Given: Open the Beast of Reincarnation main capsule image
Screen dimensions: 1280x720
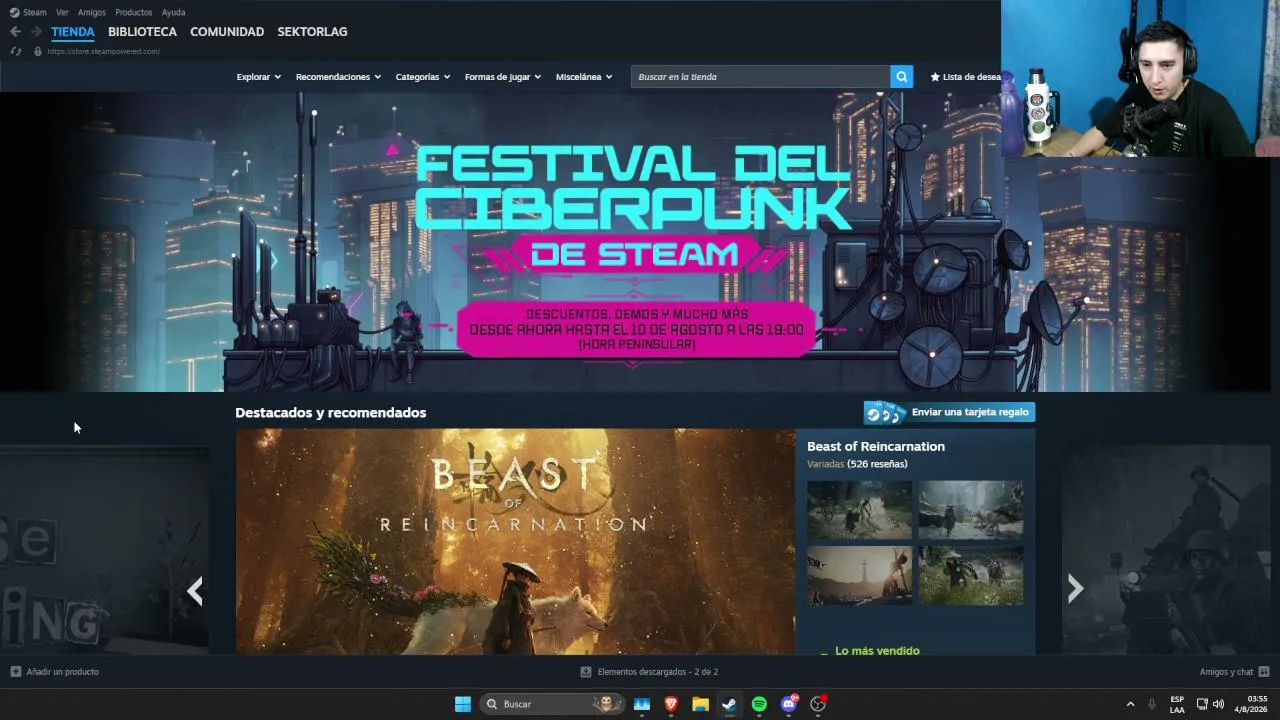Looking at the screenshot, I should point(515,542).
